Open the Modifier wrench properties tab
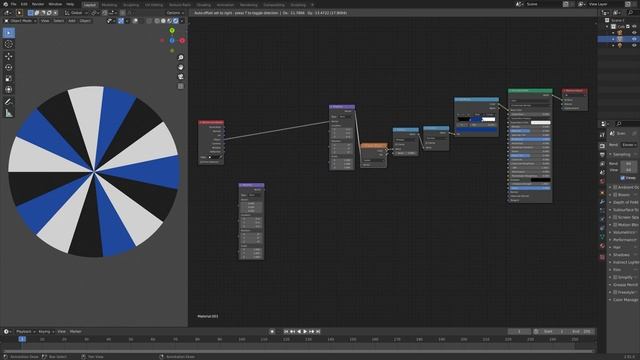Image resolution: width=640 pixels, height=360 pixels. (602, 202)
